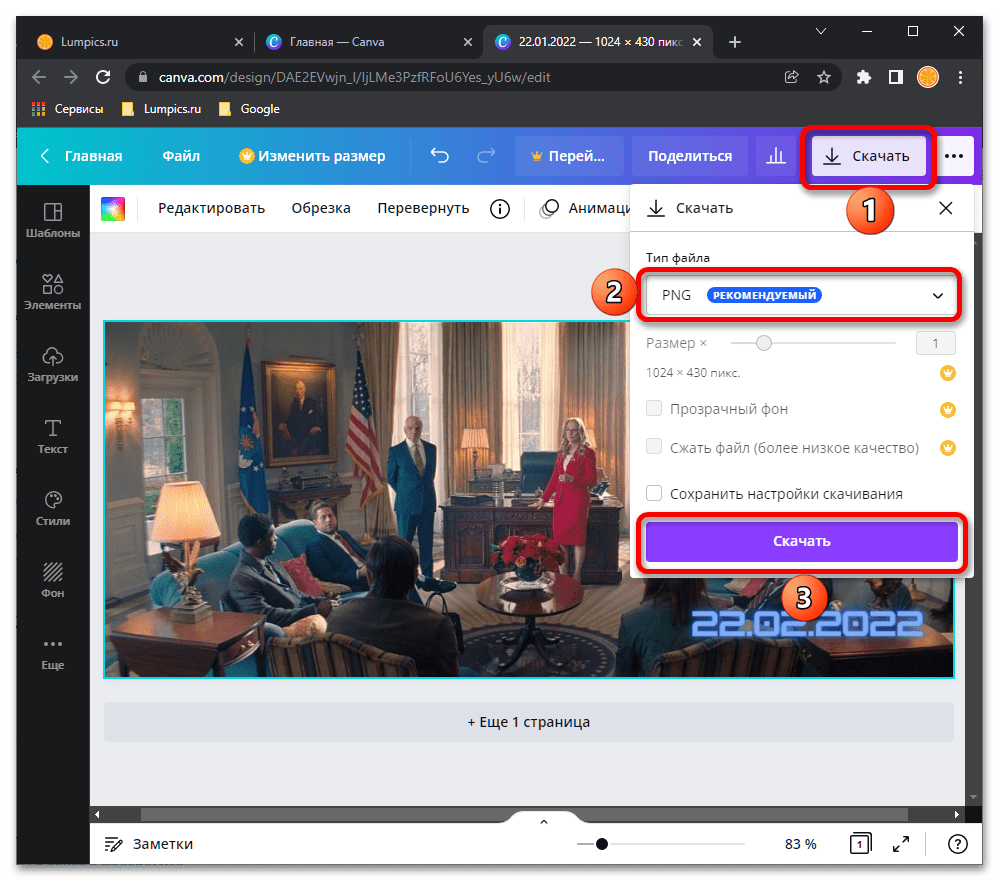Viewport: 999px width, 881px height.
Task: Add page with Еще 1 страница
Action: pyautogui.click(x=529, y=722)
